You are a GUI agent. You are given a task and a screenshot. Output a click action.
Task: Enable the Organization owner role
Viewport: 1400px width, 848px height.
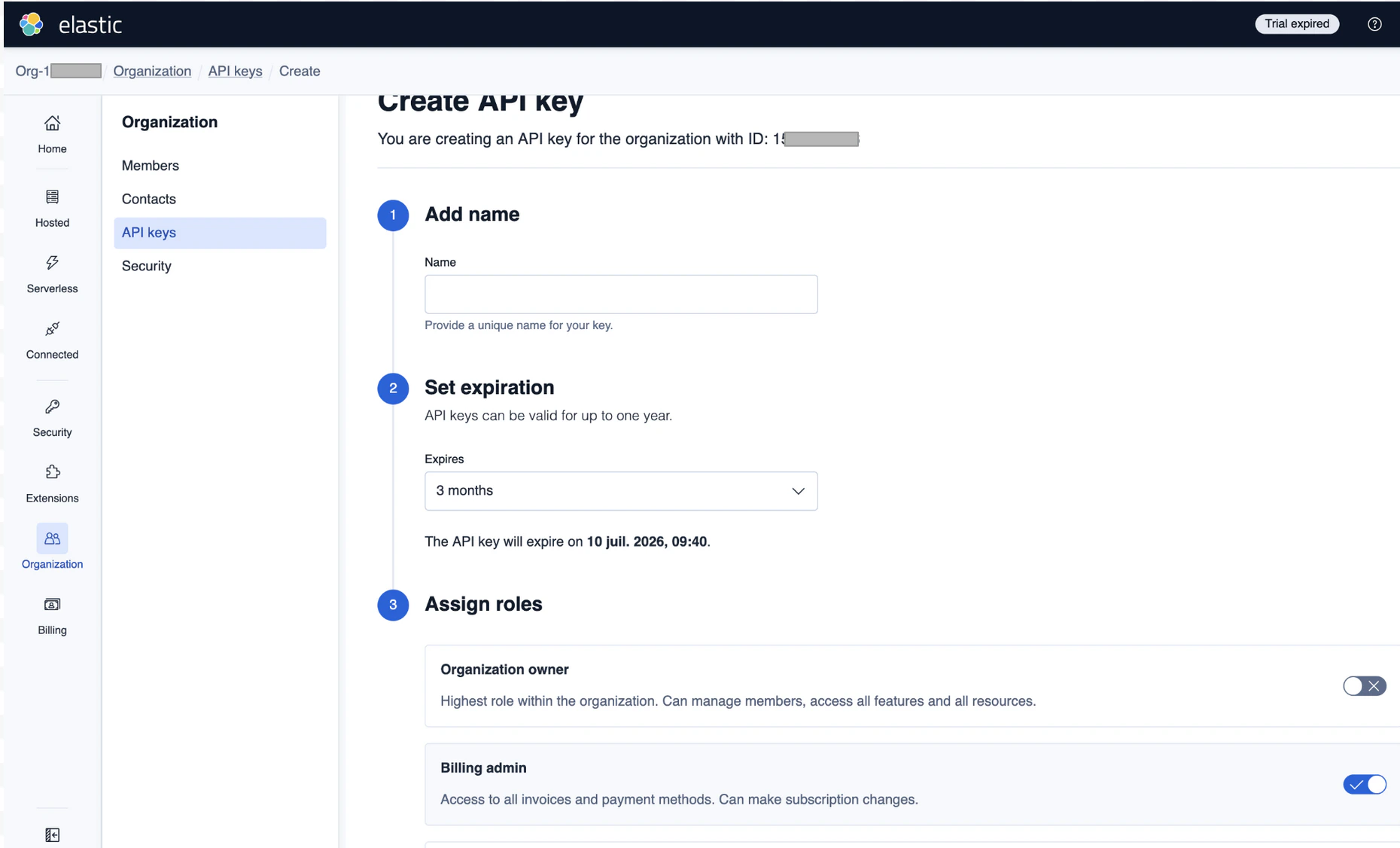[x=1364, y=686]
